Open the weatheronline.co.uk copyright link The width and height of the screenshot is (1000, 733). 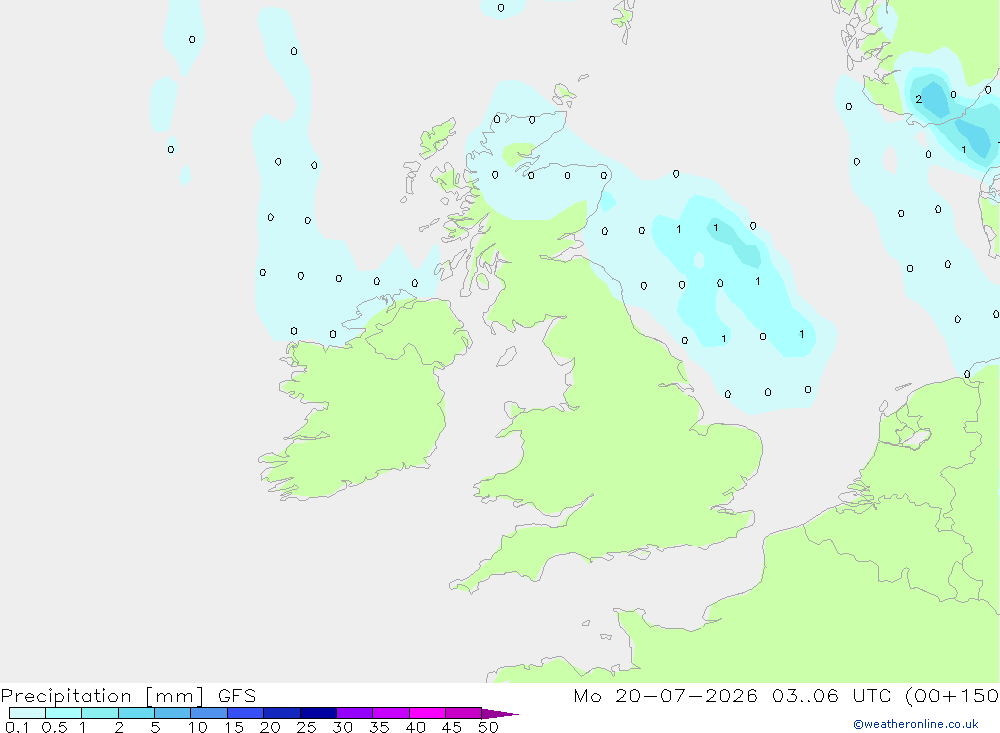coord(916,724)
